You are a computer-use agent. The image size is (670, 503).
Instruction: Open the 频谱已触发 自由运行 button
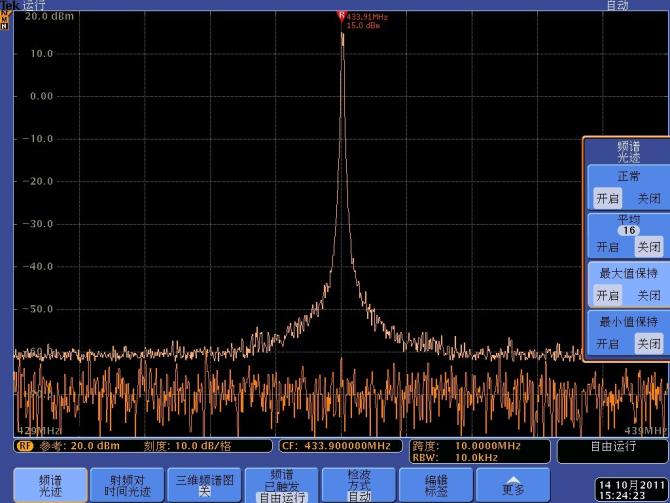pos(282,485)
